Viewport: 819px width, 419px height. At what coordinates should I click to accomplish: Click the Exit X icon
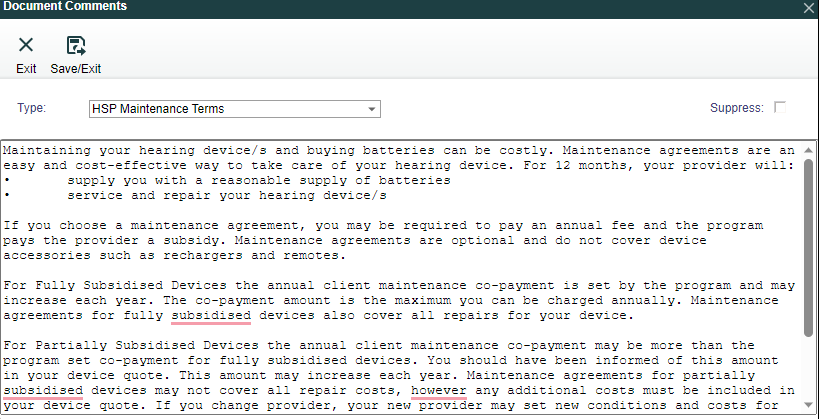(26, 45)
